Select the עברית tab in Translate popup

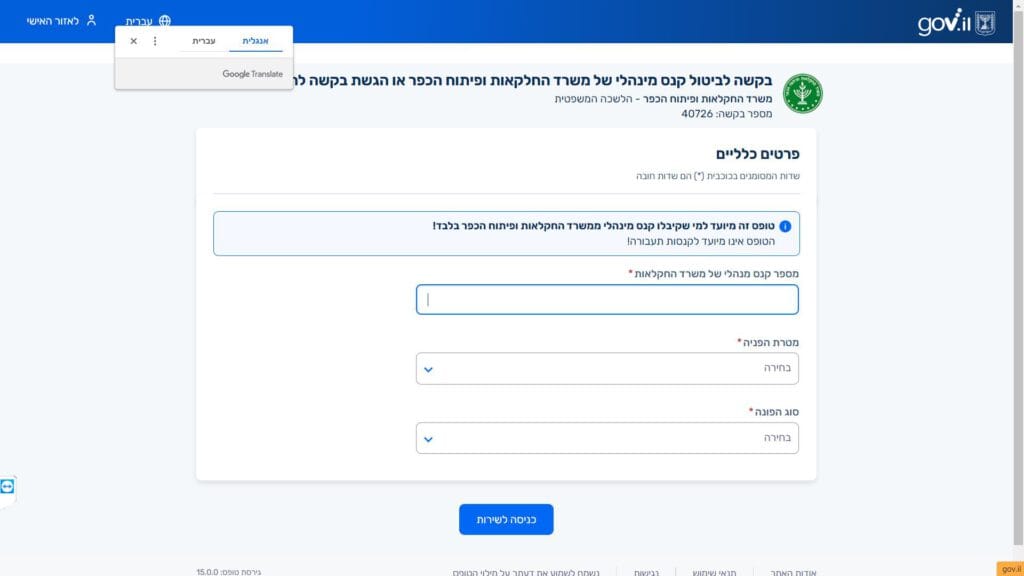tap(204, 41)
